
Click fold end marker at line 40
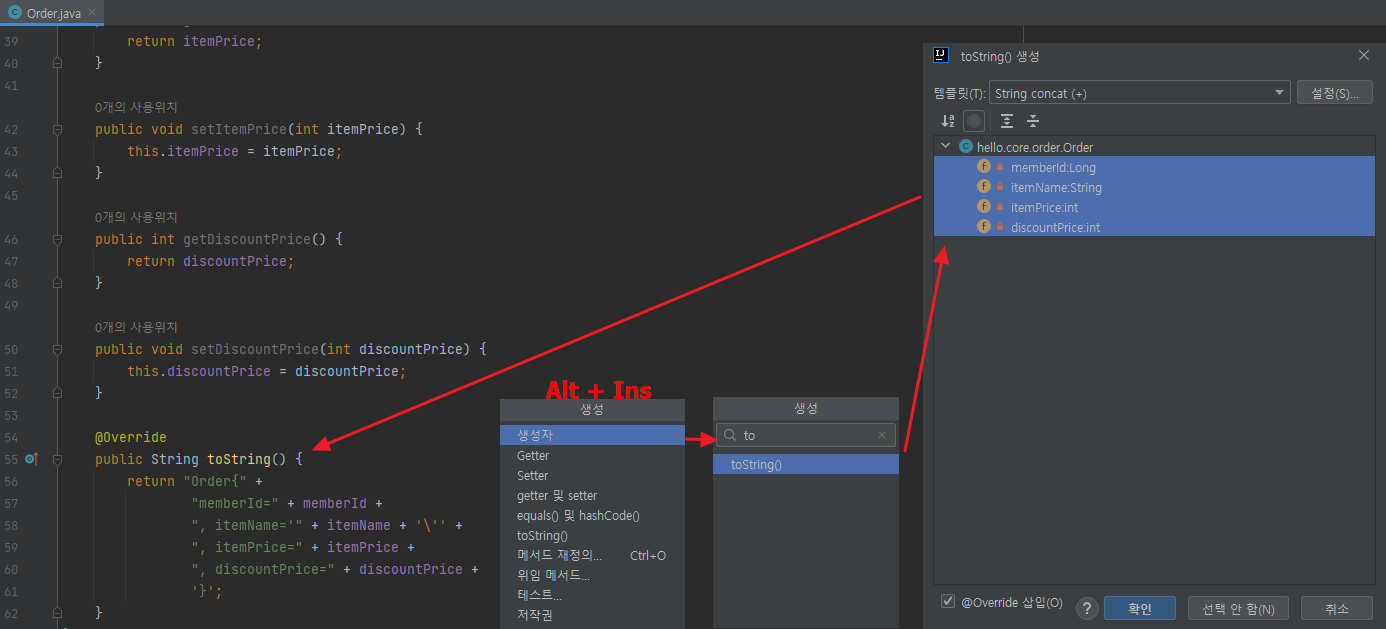point(57,62)
